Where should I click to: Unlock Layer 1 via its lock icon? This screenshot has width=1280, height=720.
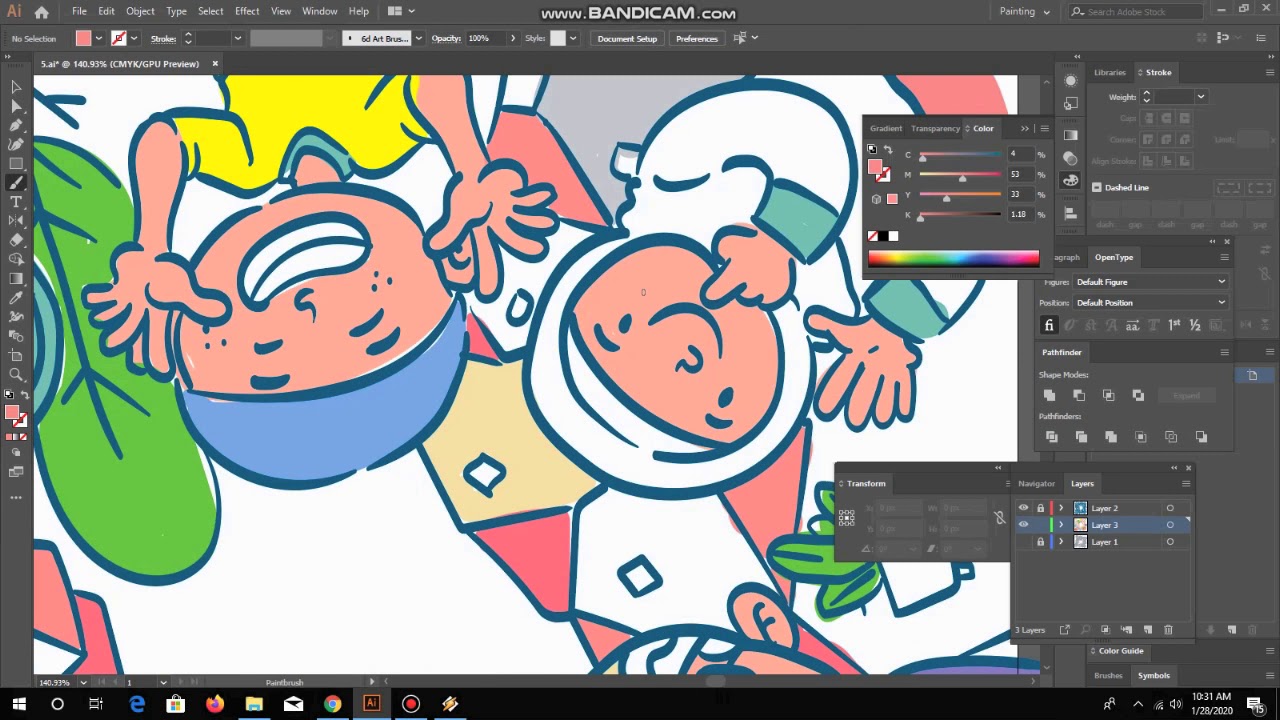pos(1040,542)
